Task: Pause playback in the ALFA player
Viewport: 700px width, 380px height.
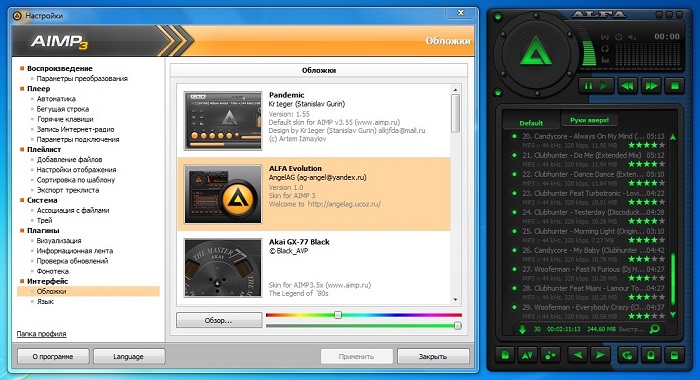Action: coord(588,85)
